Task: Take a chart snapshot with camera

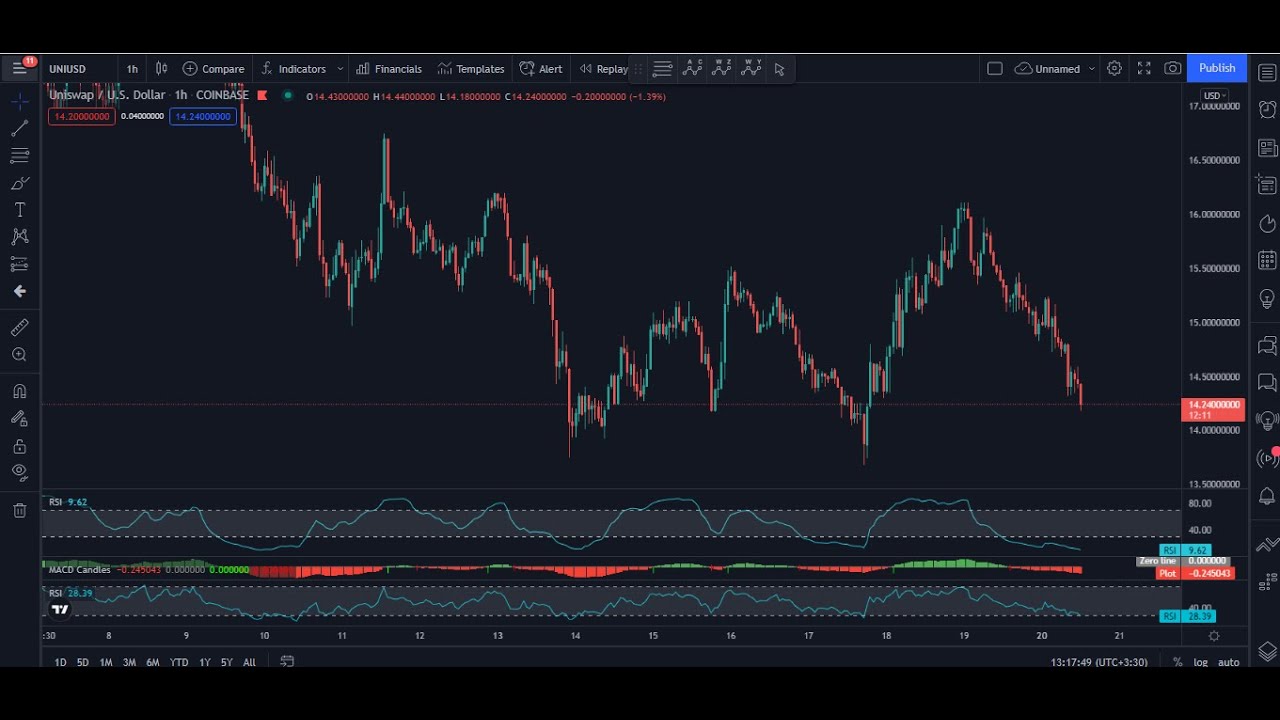Action: 1173,68
